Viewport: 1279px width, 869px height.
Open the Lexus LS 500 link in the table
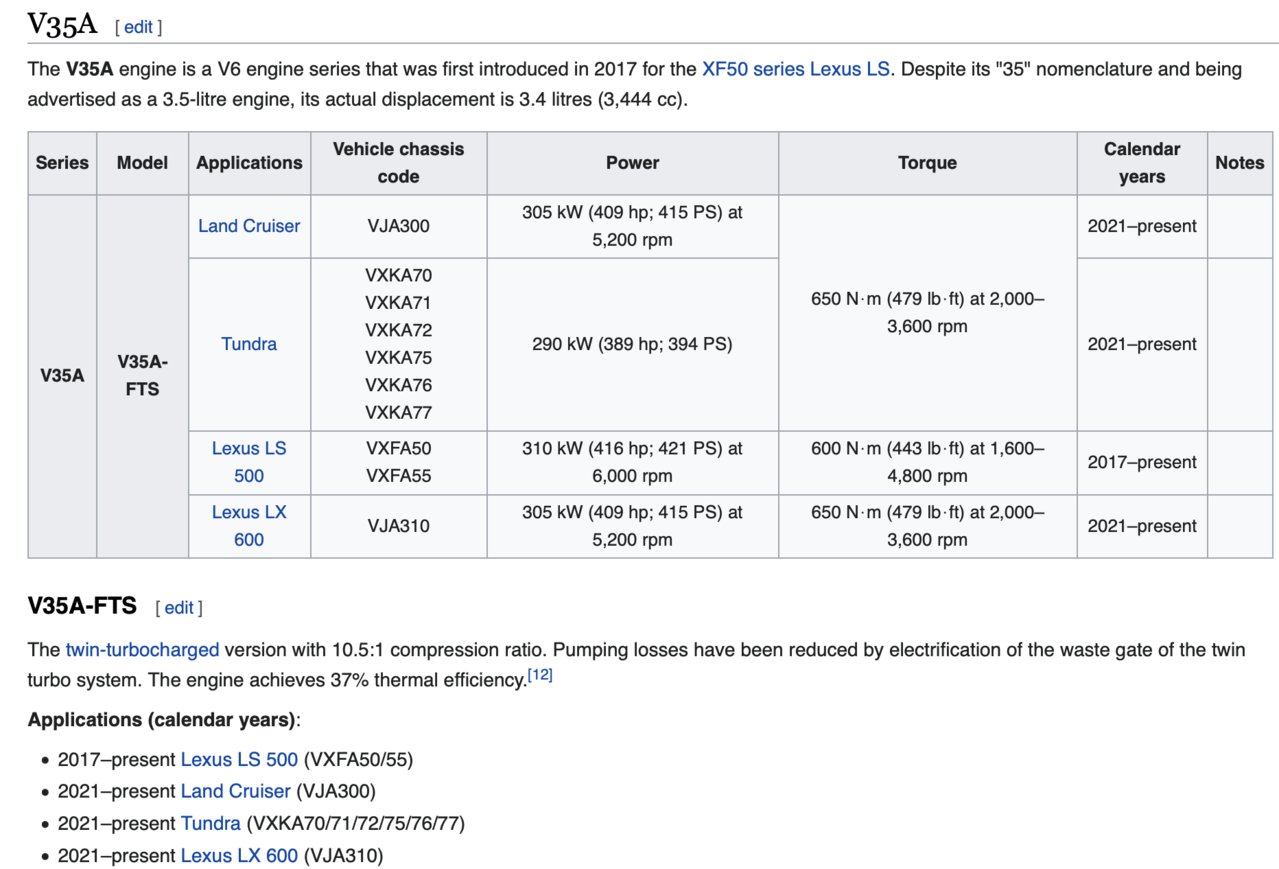[x=249, y=462]
